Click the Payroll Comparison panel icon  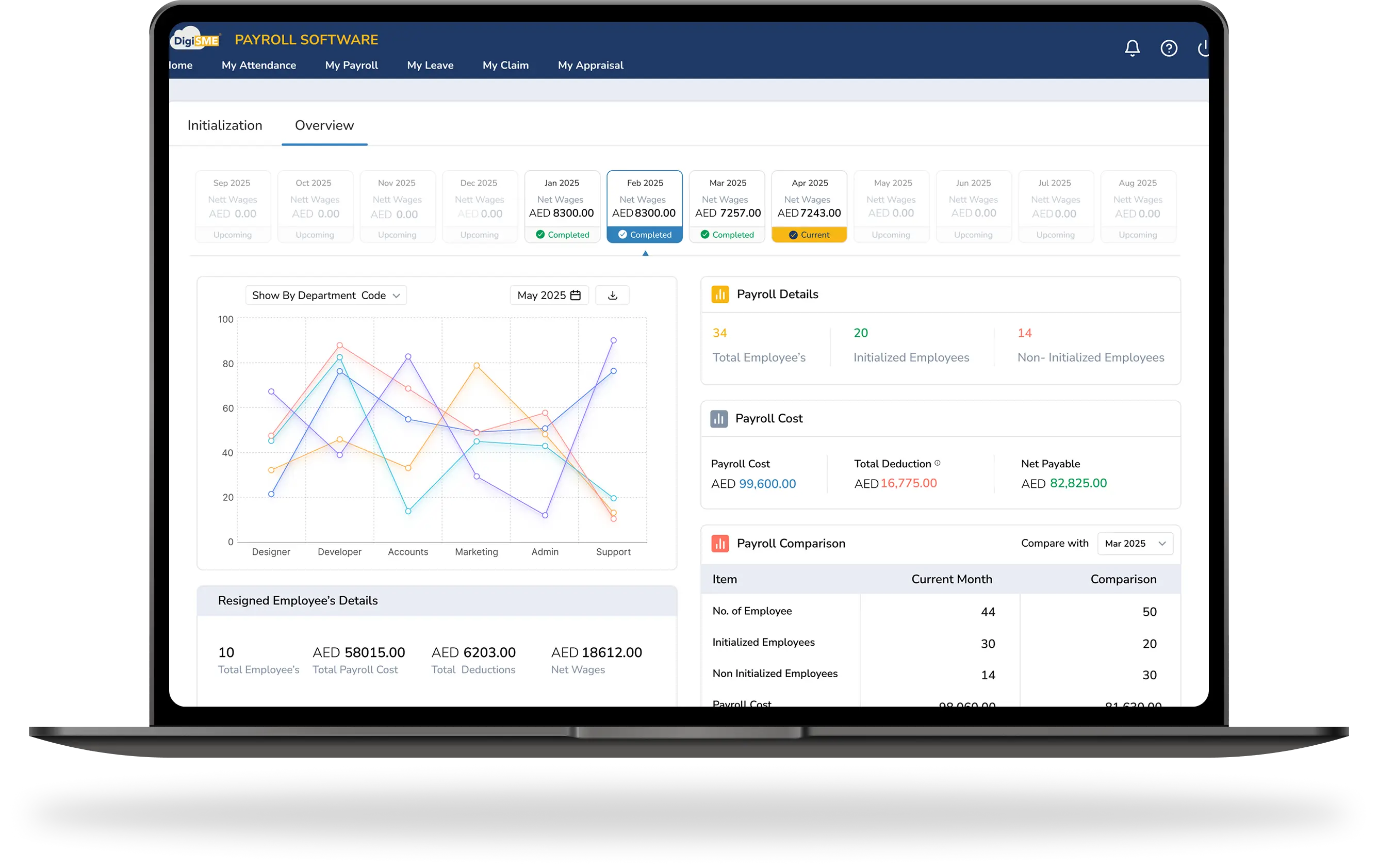720,543
